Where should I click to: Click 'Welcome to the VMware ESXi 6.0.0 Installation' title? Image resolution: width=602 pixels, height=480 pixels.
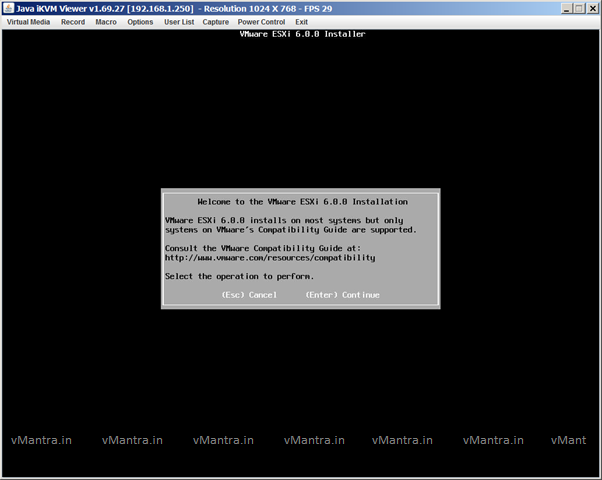[303, 202]
